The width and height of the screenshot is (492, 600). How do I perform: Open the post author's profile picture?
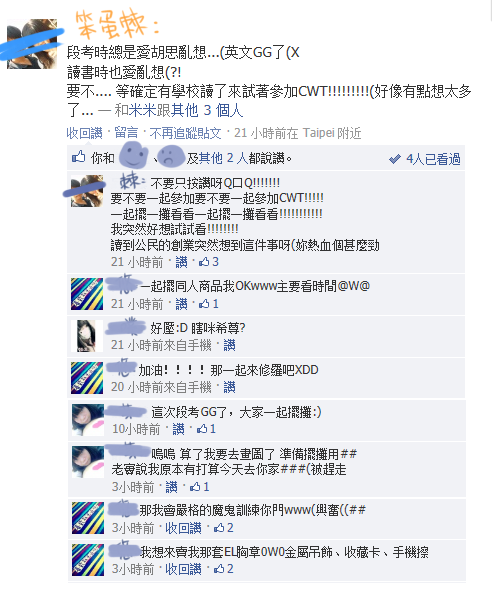pyautogui.click(x=32, y=44)
